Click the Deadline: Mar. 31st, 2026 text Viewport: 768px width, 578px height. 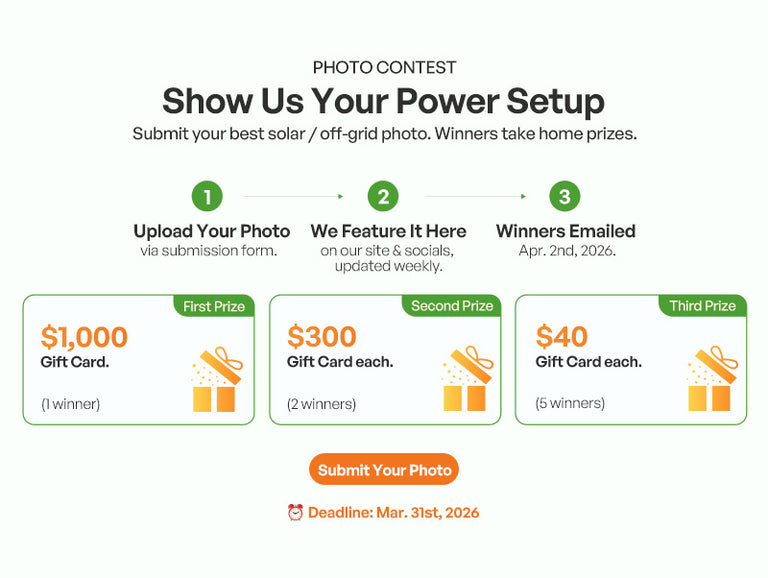(393, 513)
